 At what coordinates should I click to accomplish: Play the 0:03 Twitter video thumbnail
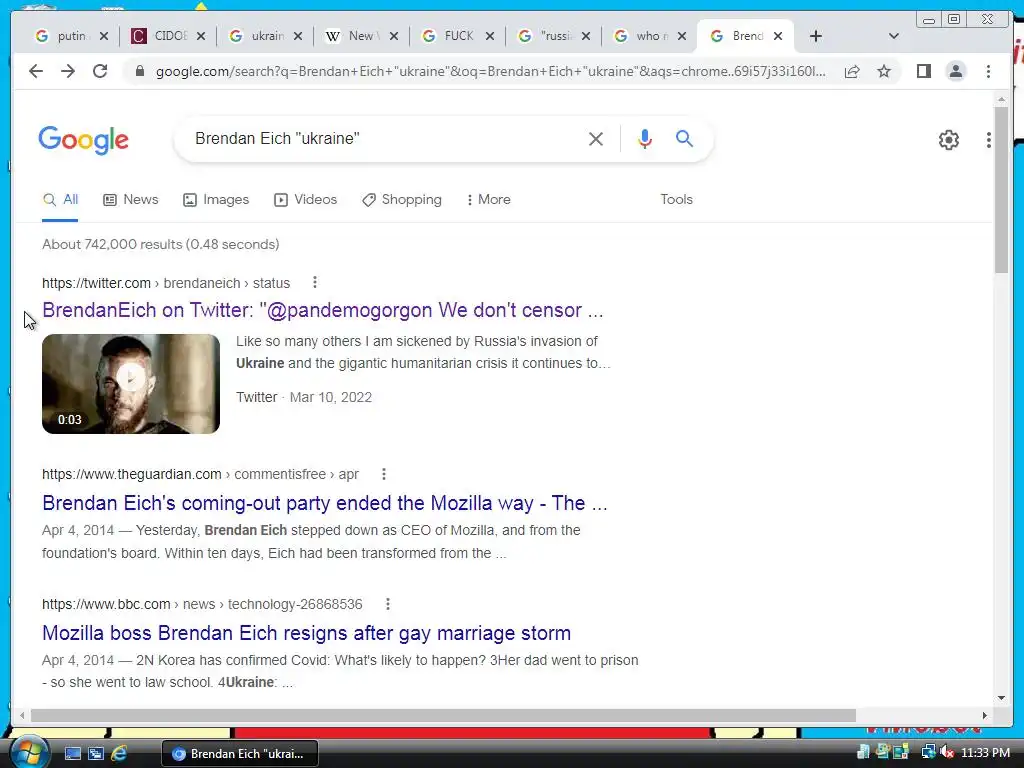pyautogui.click(x=131, y=383)
